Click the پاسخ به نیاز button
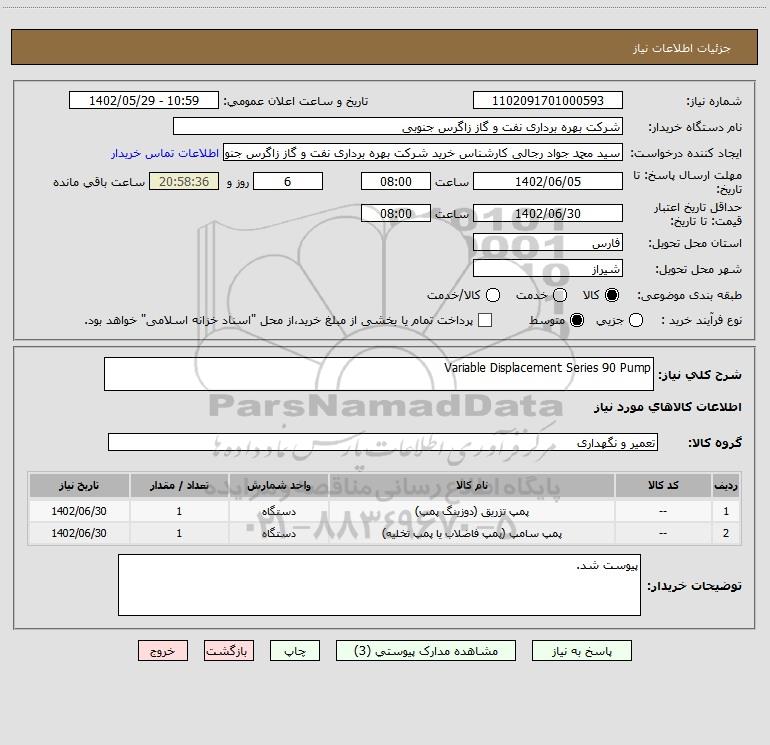The width and height of the screenshot is (770, 745). 581,651
